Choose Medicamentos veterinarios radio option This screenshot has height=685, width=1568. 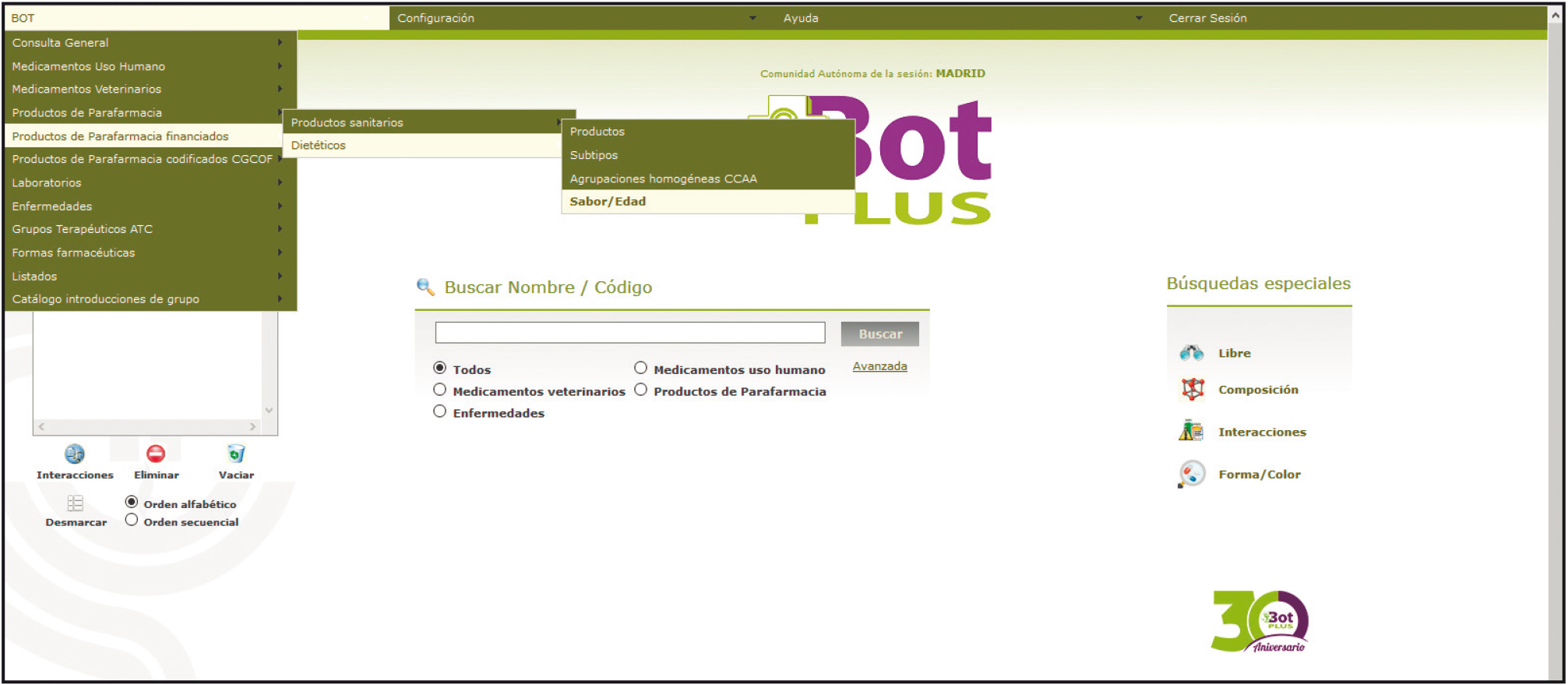point(440,390)
